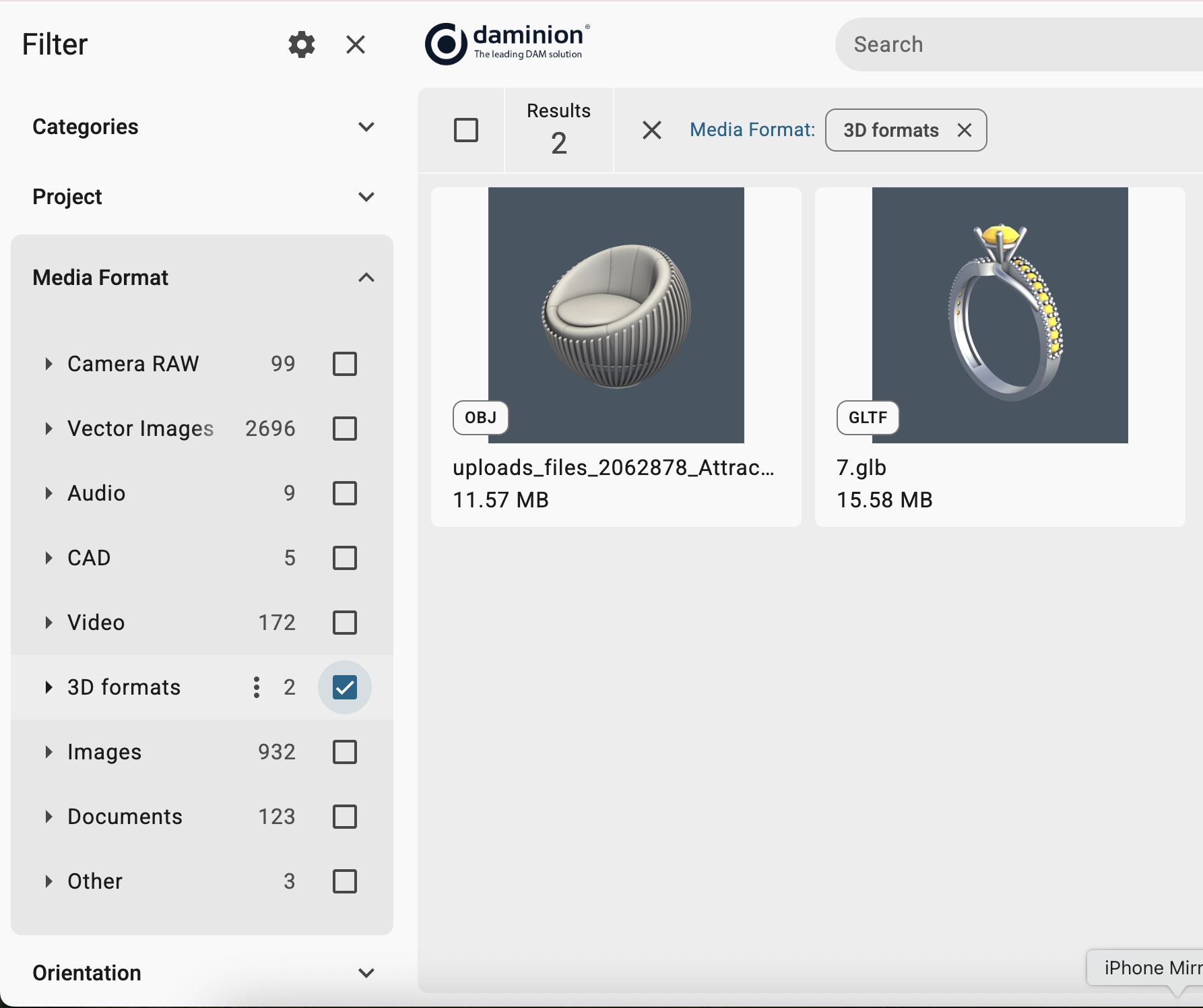This screenshot has width=1203, height=1008.
Task: Open the 7.glb ring thumbnail
Action: (x=1000, y=315)
